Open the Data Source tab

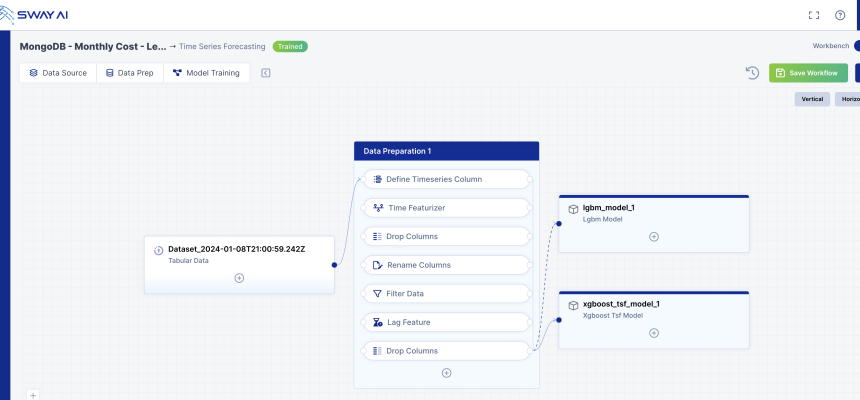click(x=58, y=73)
